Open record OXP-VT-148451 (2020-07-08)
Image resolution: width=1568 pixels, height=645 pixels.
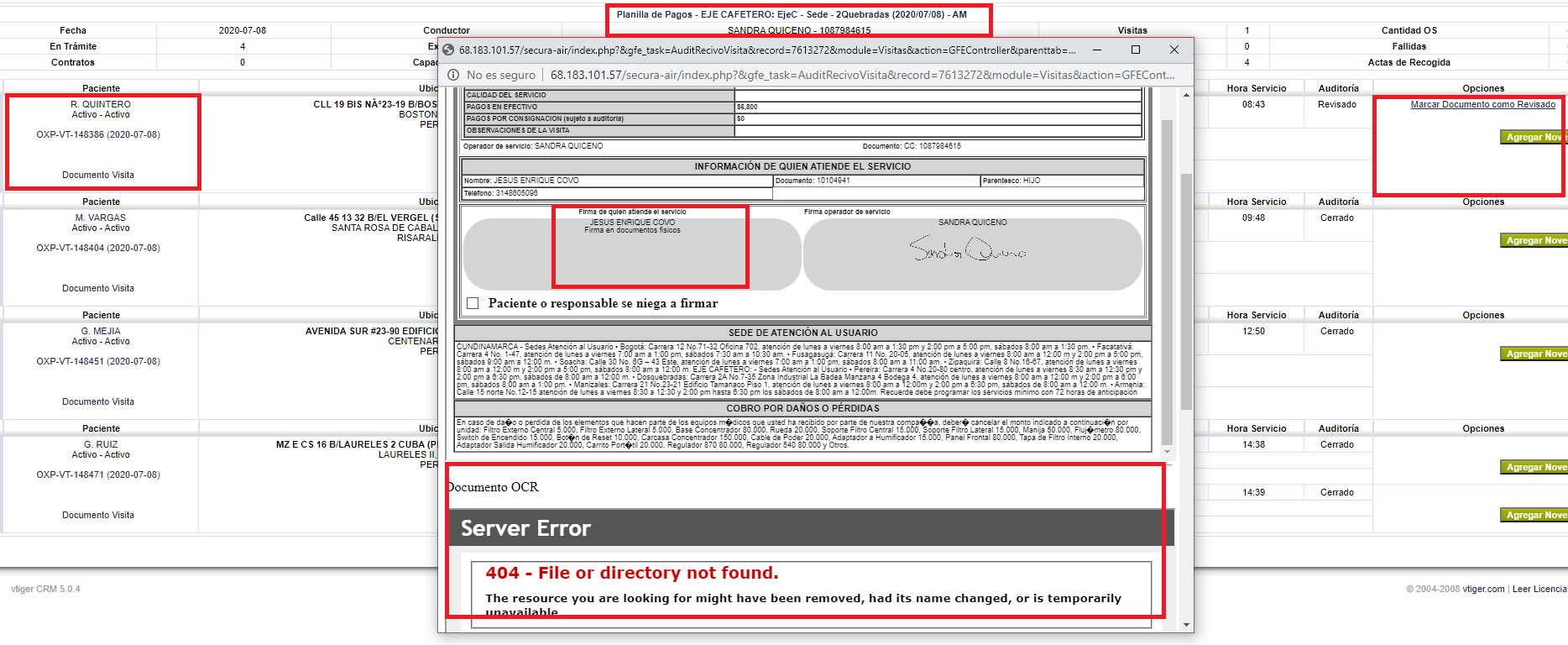[98, 361]
